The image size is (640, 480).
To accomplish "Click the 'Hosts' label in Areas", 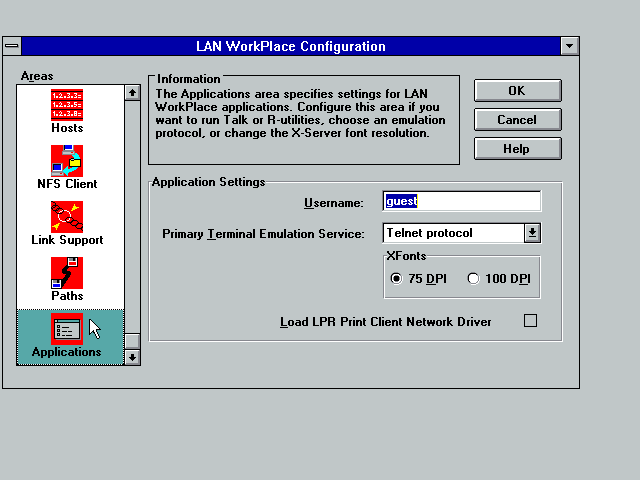I will click(x=67, y=128).
